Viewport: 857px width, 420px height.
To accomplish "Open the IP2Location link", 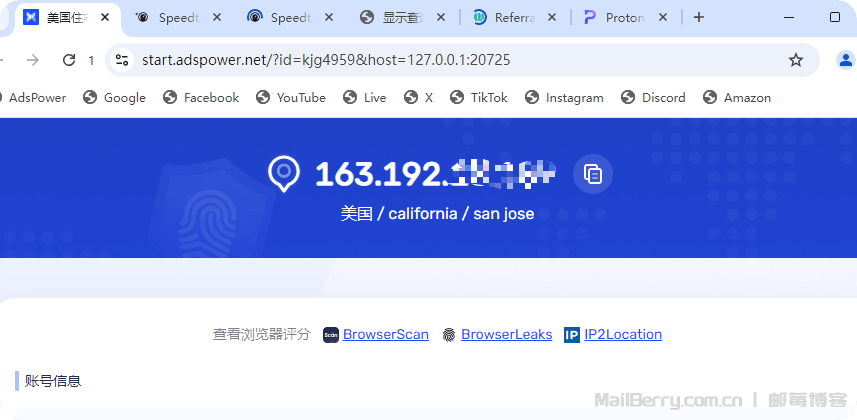I will pos(622,334).
